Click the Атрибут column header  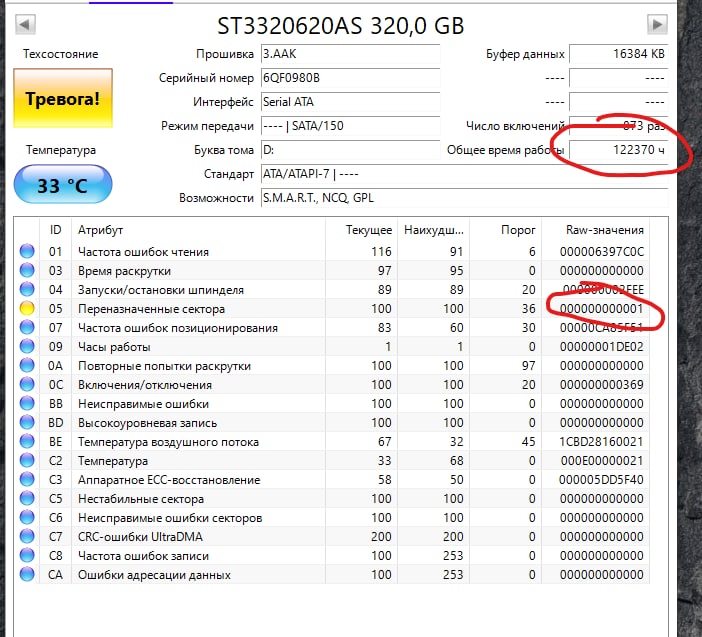click(100, 230)
